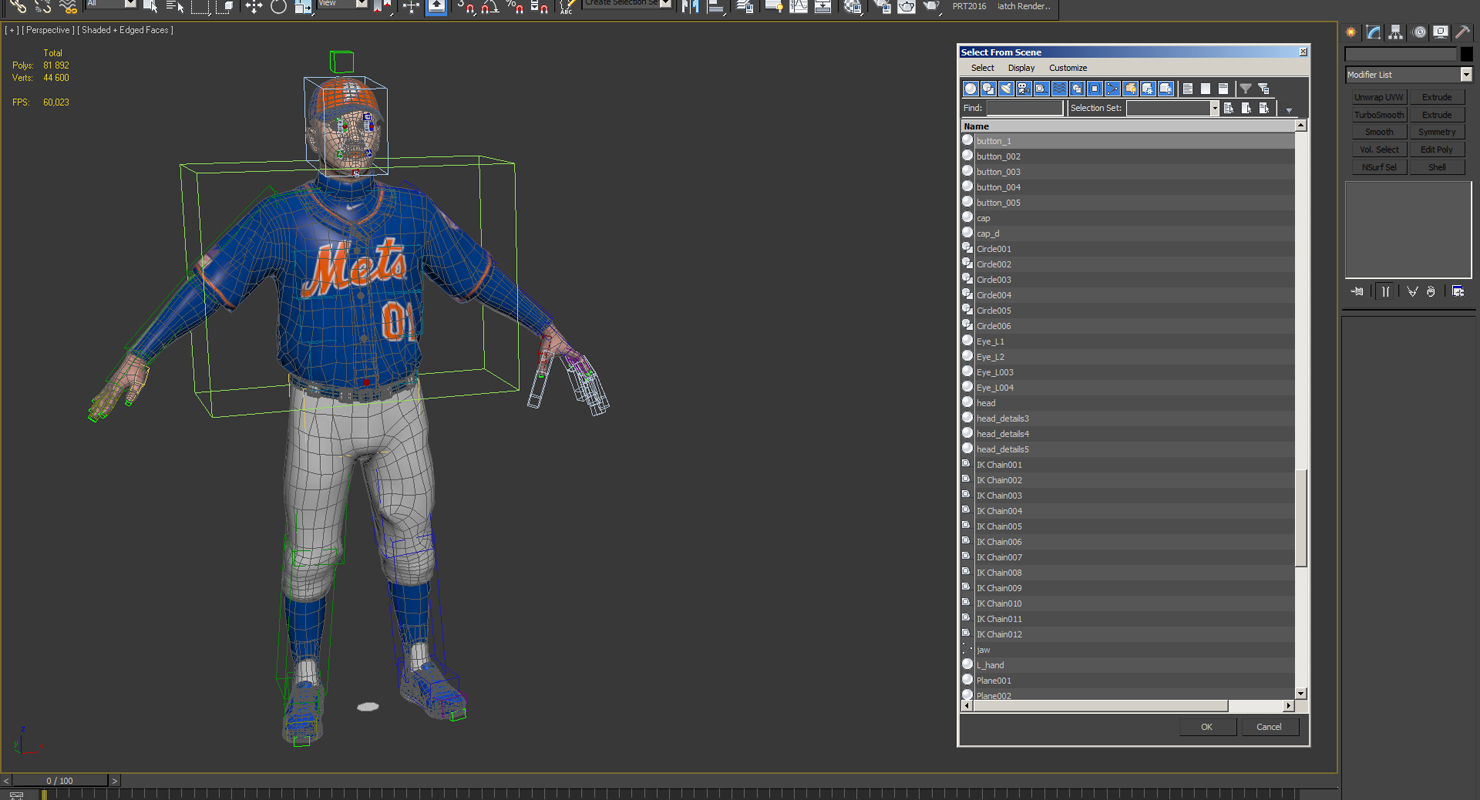Select the 'cap_d' row in list
Screen dimensions: 1480x800
point(1127,234)
